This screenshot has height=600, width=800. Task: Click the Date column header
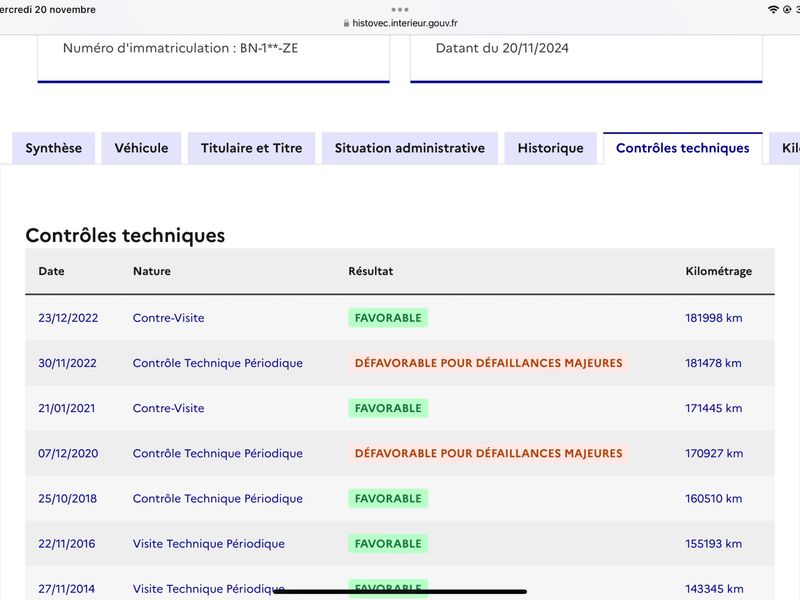(52, 271)
